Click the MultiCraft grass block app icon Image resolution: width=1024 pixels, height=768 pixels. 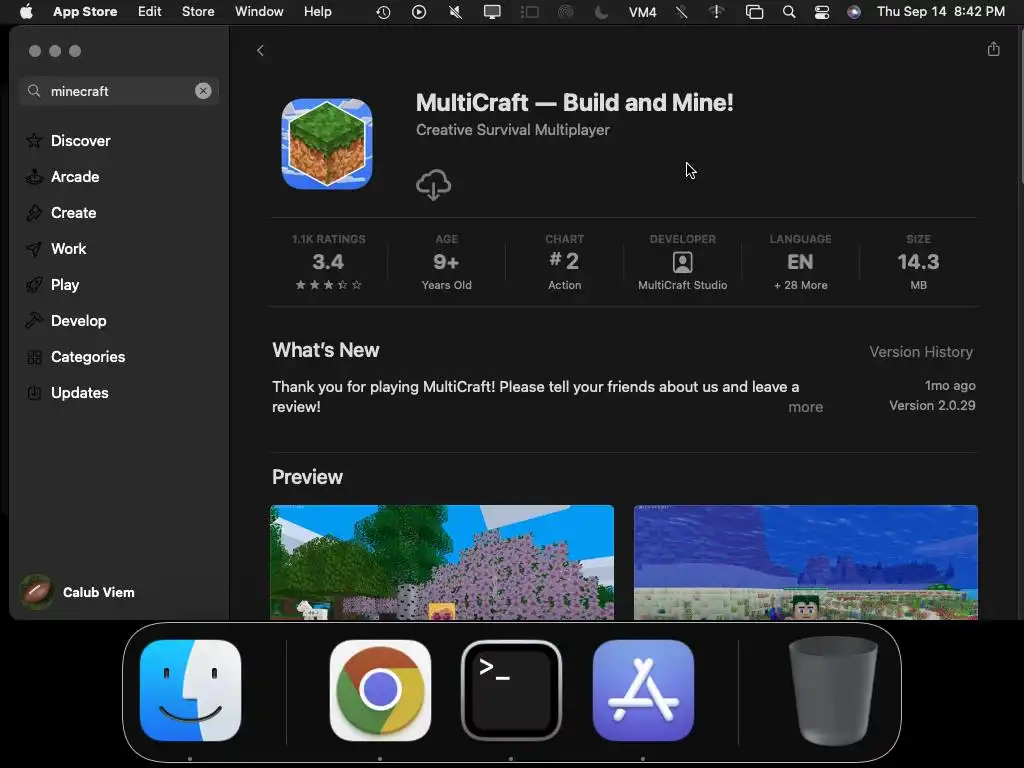click(327, 144)
